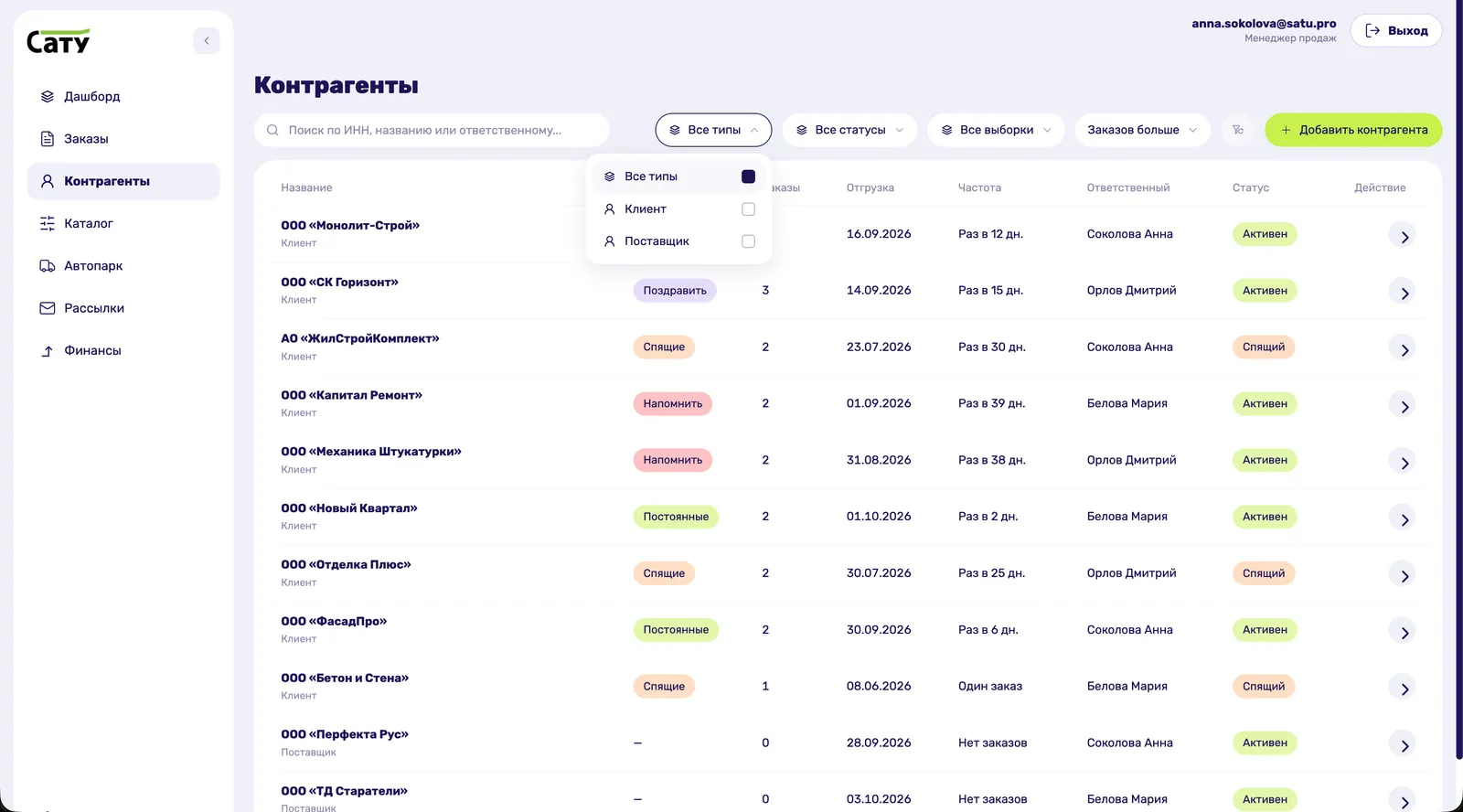Screen dimensions: 1463x812
Task: Open the row arrow for ООО «СК Горизонт»
Action: [1404, 293]
